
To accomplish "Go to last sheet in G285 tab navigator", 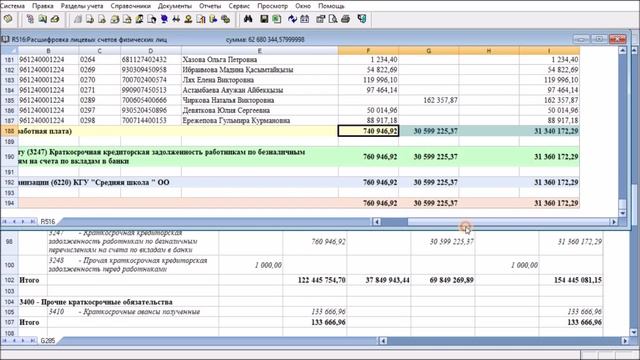I will pos(33,340).
